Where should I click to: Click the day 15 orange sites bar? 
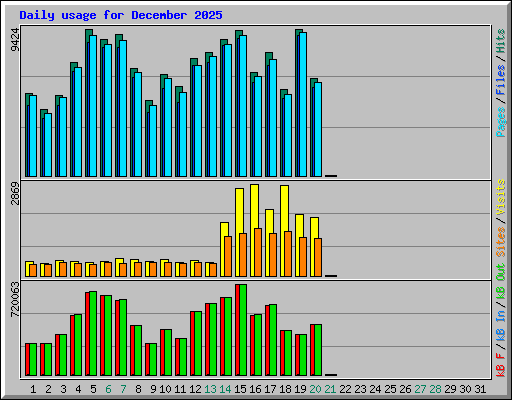(243, 255)
